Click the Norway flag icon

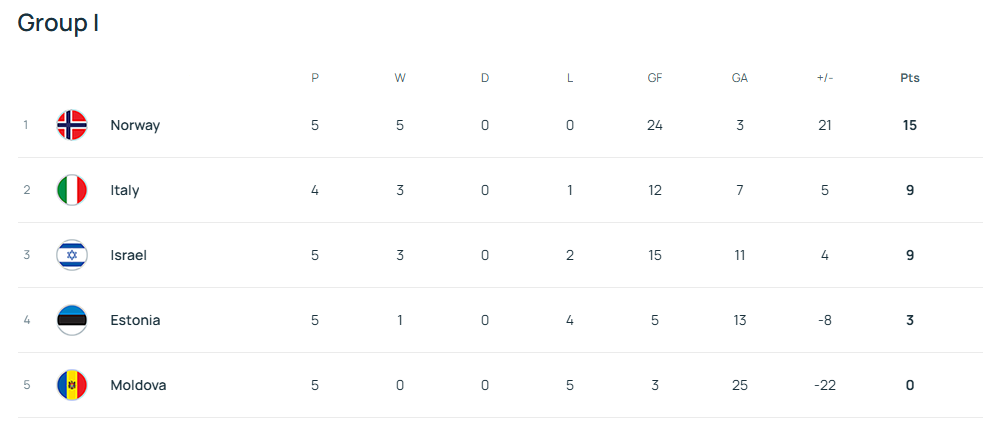click(x=72, y=125)
